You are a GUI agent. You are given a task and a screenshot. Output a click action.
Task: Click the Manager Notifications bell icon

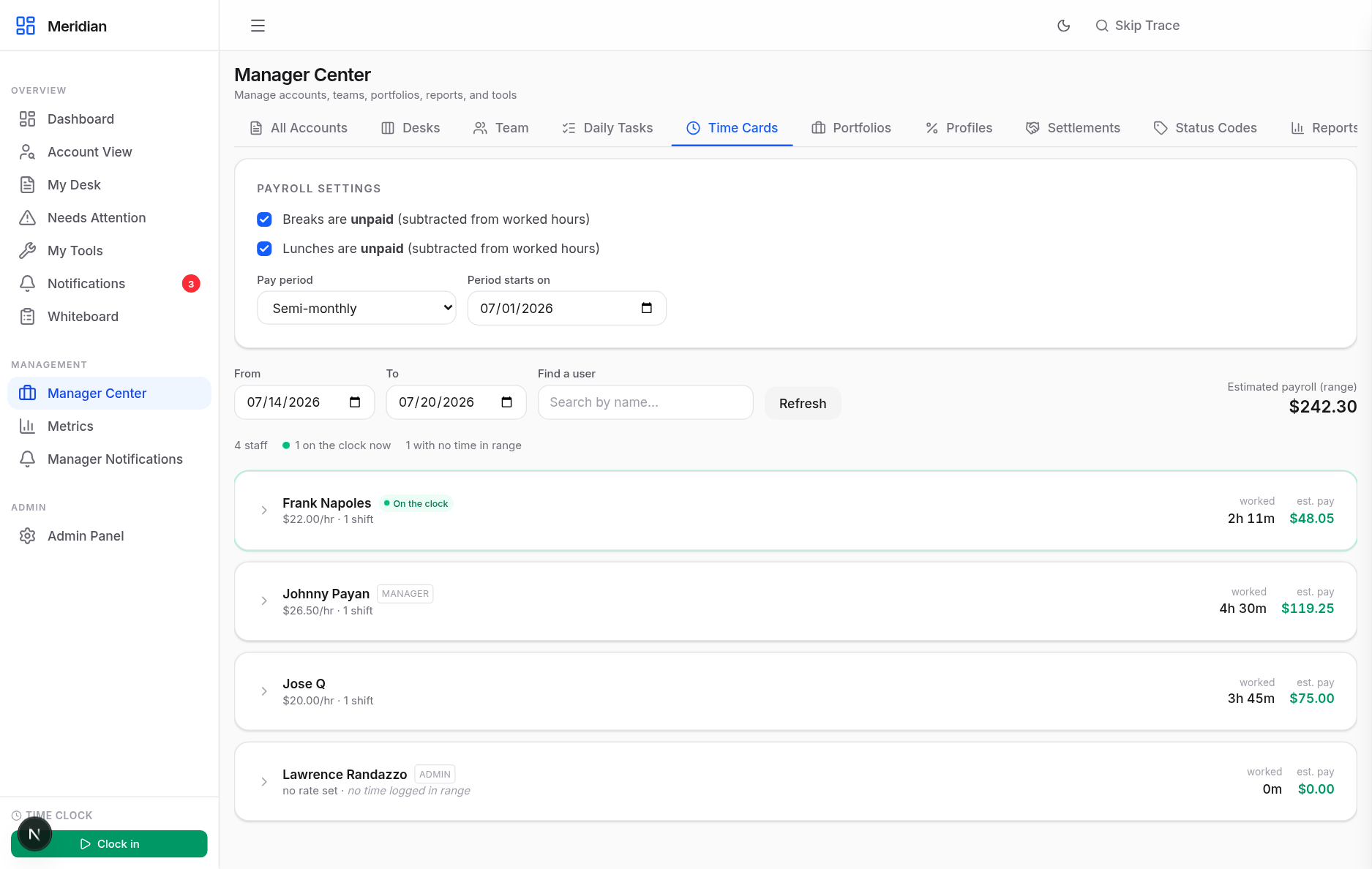point(27,459)
